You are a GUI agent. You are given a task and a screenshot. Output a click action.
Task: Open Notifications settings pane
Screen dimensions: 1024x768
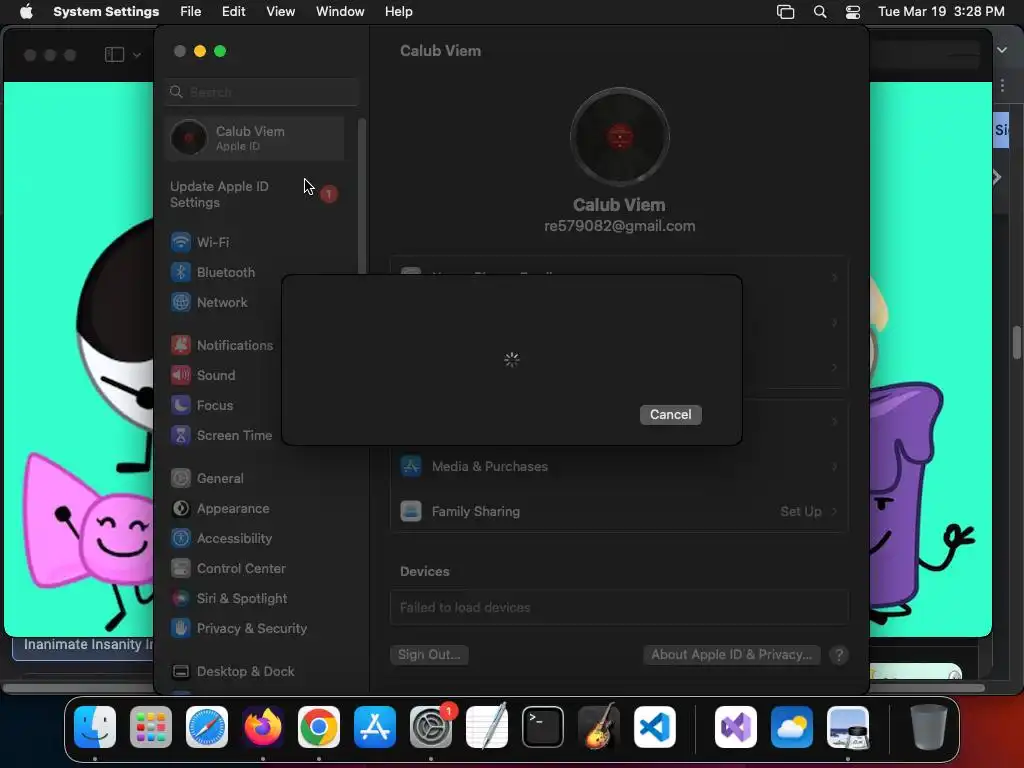pyautogui.click(x=223, y=345)
